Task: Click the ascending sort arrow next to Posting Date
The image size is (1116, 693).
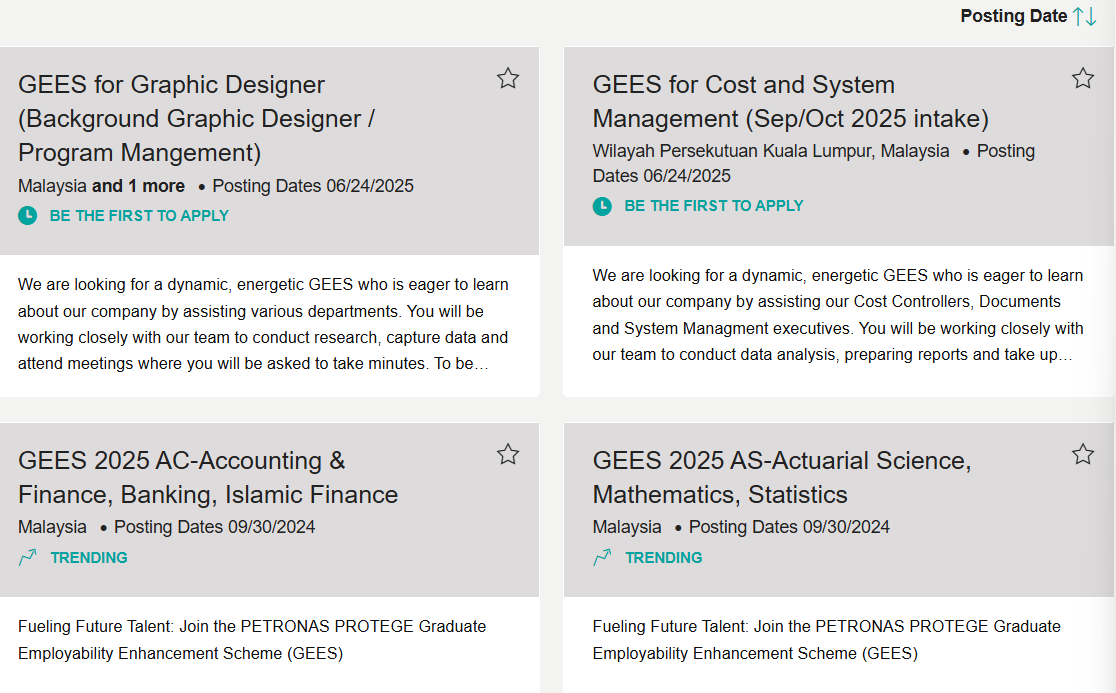Action: [x=1078, y=16]
